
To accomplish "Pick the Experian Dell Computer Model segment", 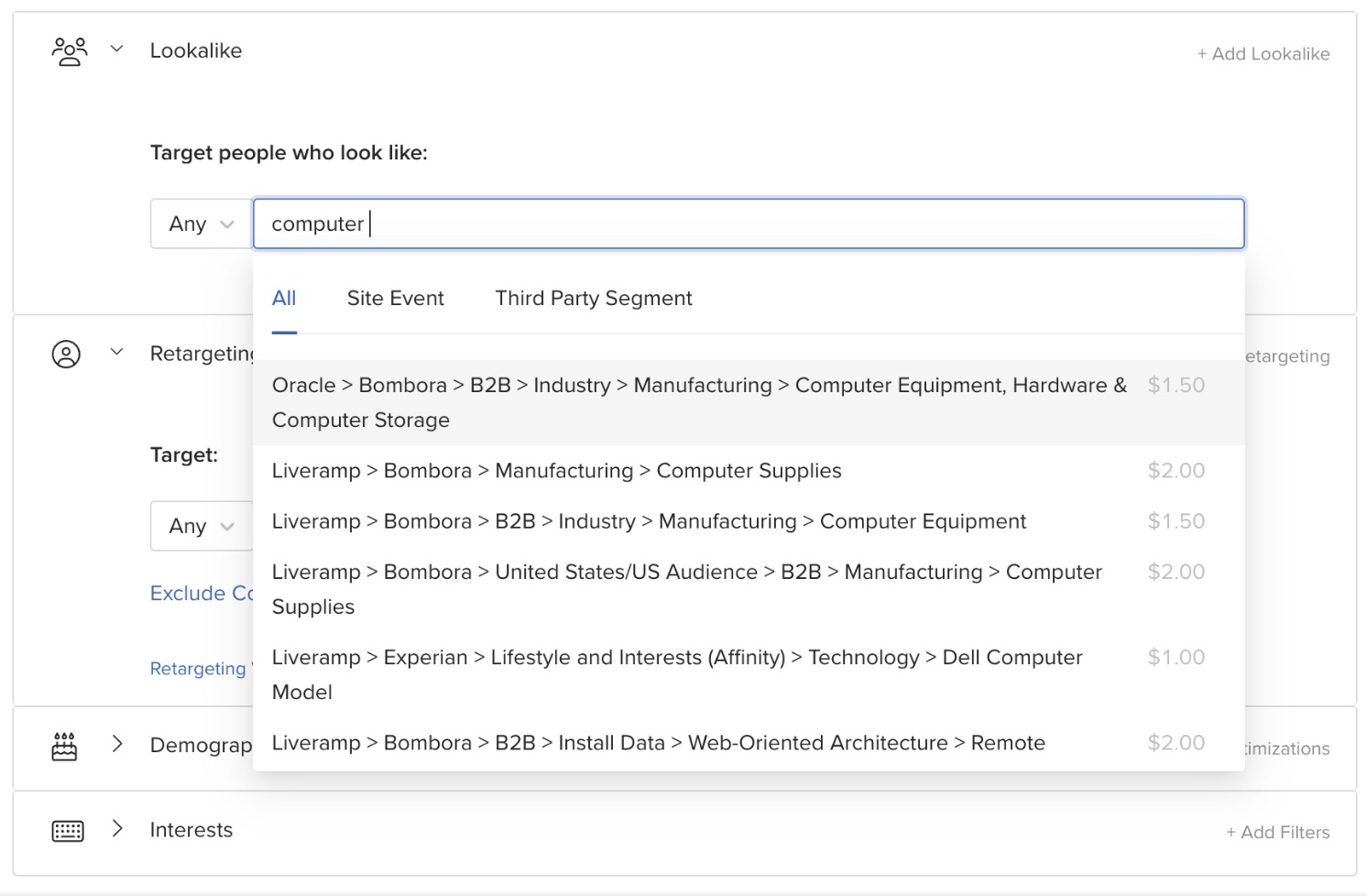I will coord(676,674).
